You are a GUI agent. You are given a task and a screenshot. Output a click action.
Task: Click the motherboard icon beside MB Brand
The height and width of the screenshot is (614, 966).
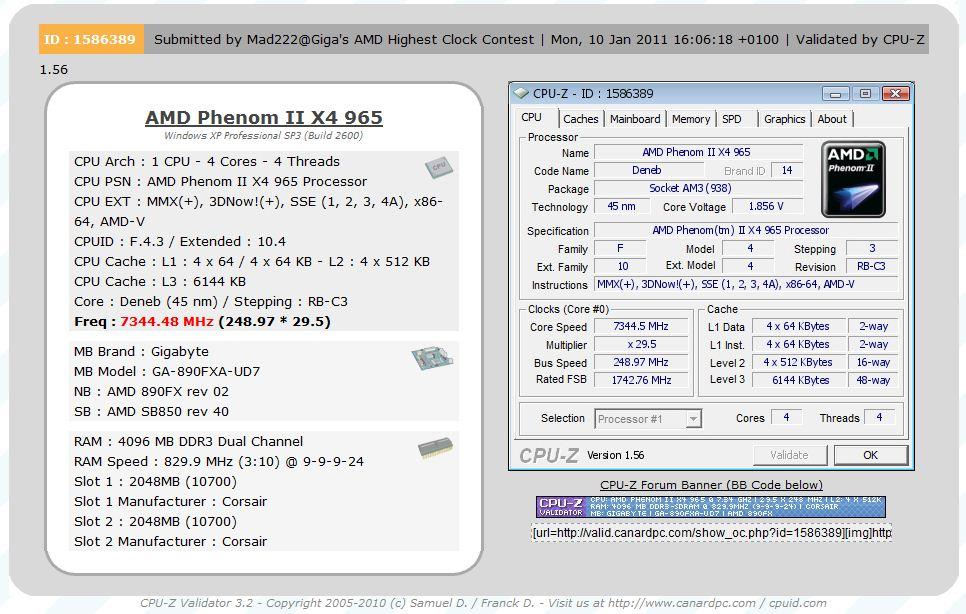(432, 358)
